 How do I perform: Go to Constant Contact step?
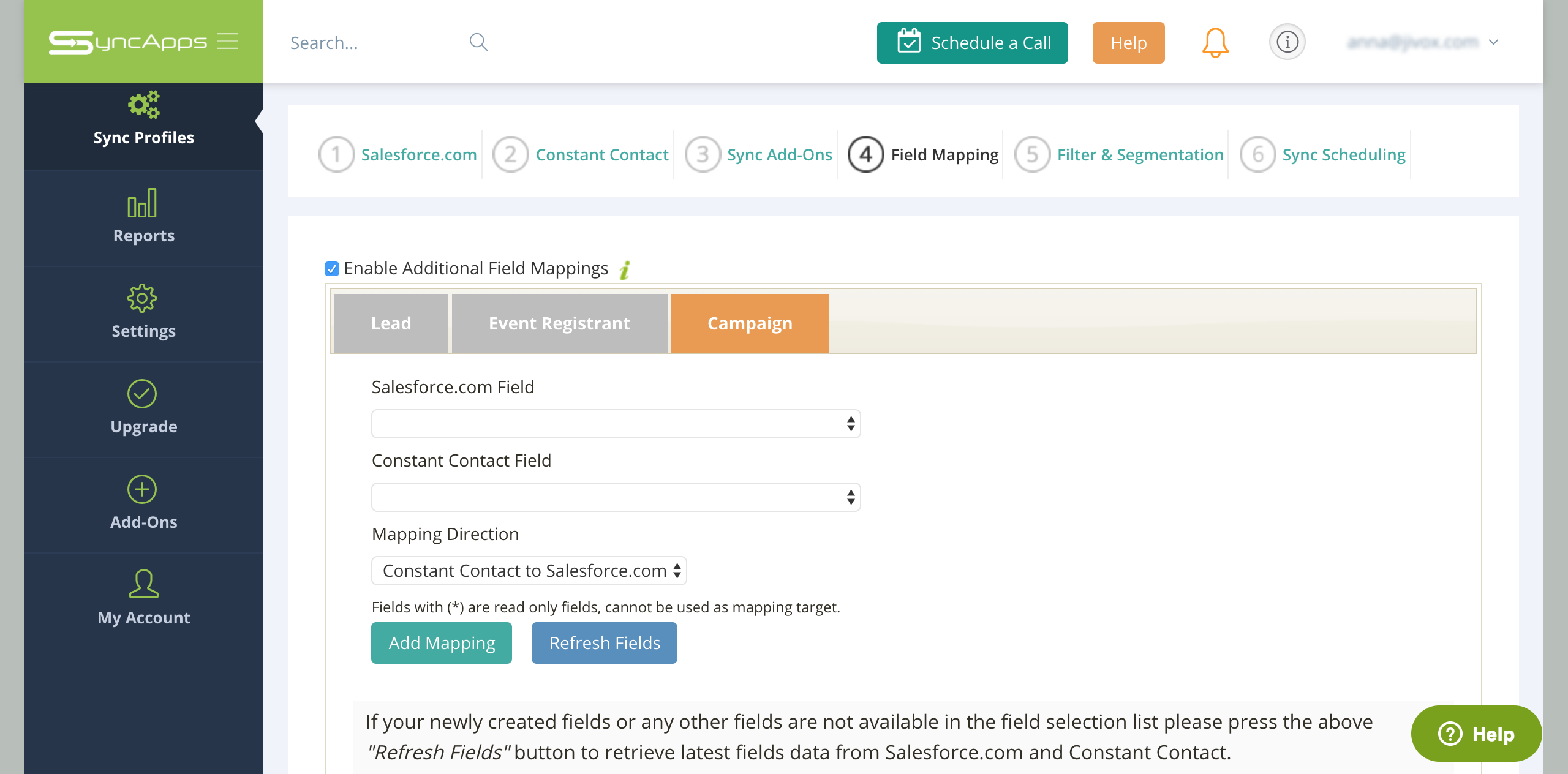(602, 155)
